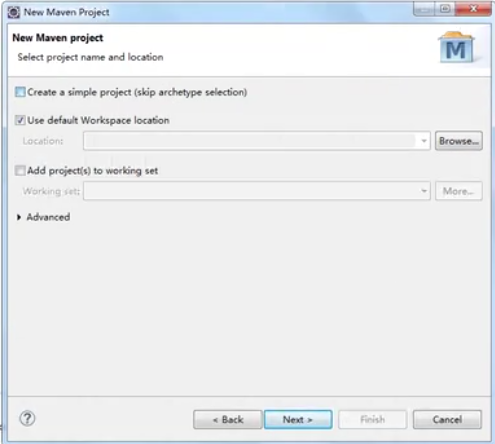Click the More... button
The width and height of the screenshot is (495, 444).
[x=459, y=191]
